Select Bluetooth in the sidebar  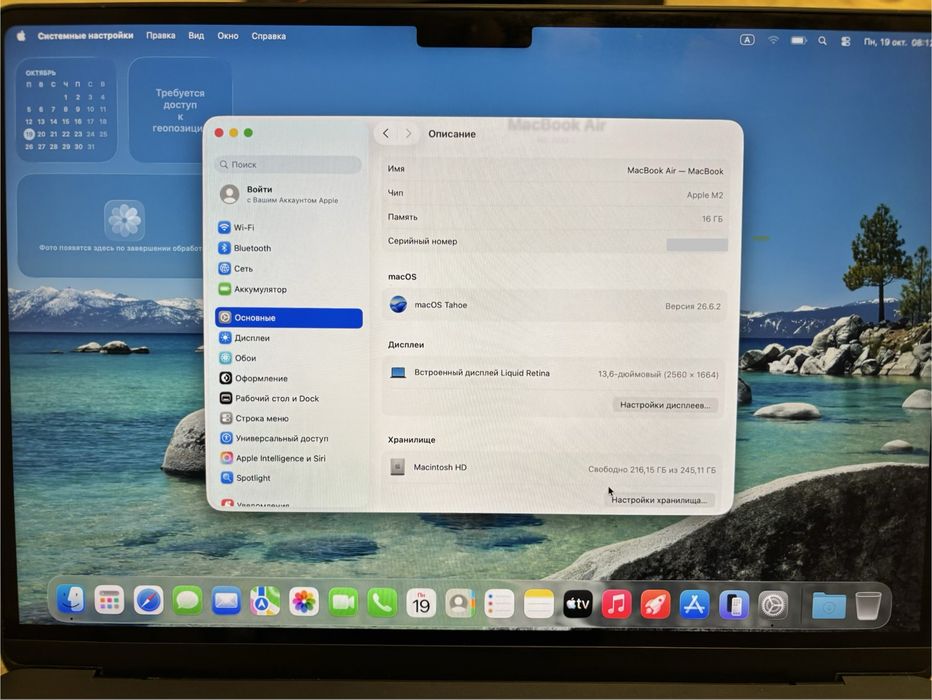coord(289,248)
